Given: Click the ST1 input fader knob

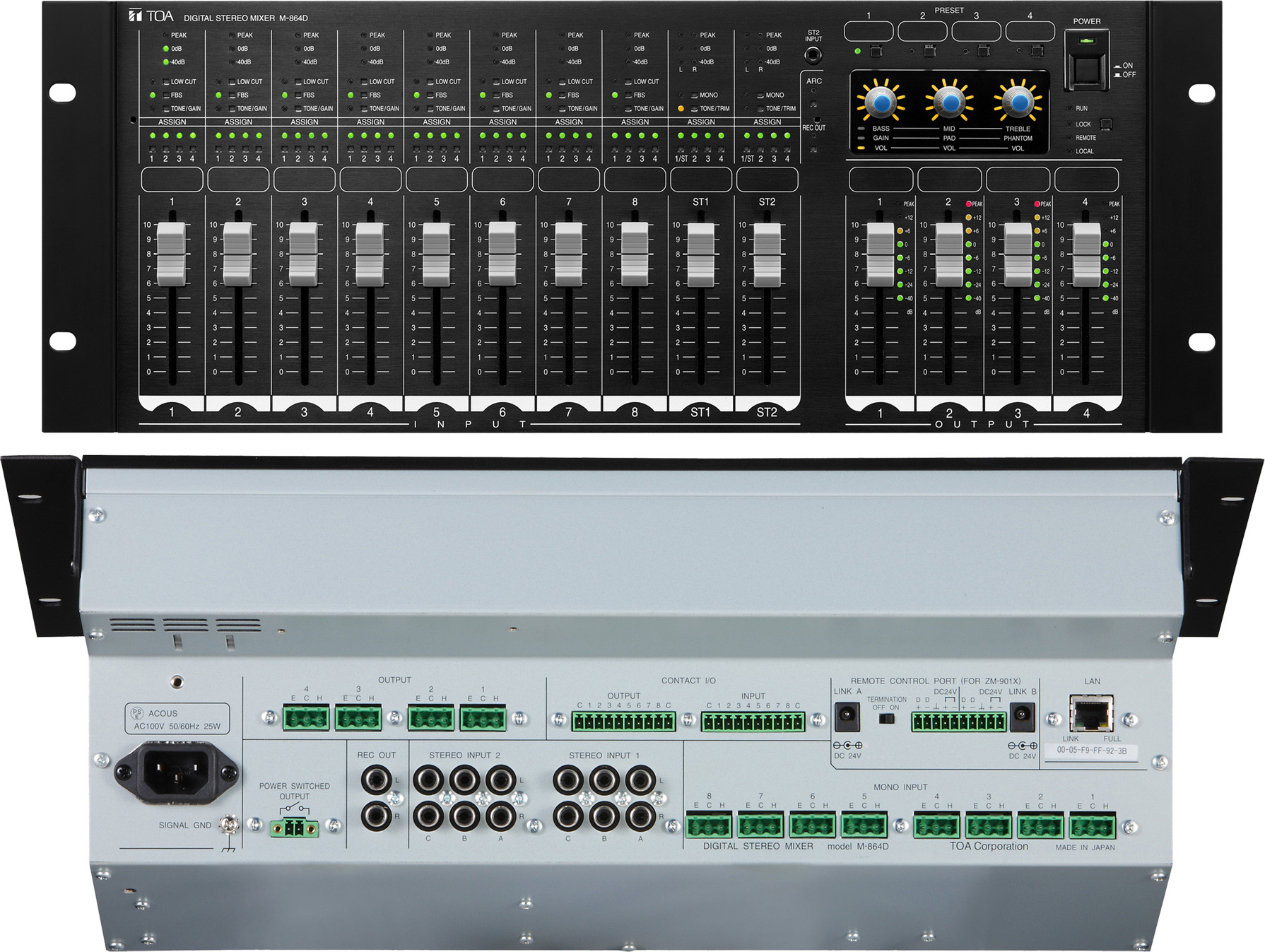Looking at the screenshot, I should tap(700, 254).
